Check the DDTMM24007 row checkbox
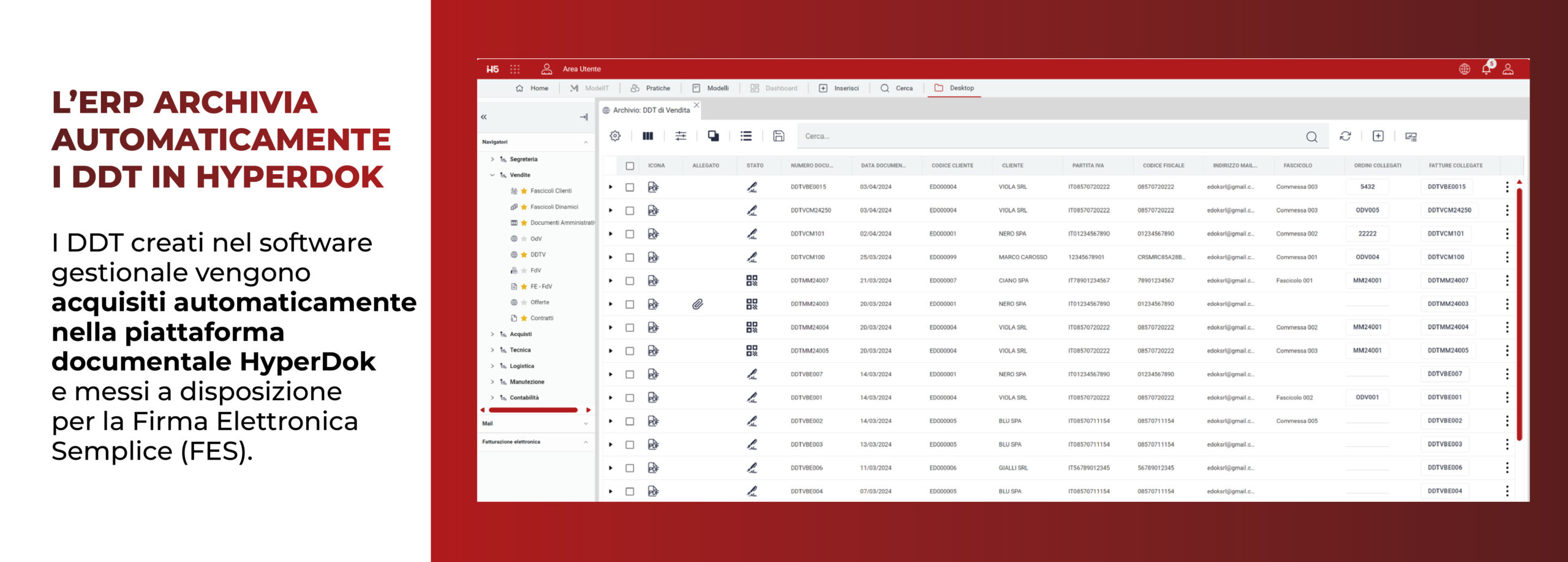 click(630, 281)
